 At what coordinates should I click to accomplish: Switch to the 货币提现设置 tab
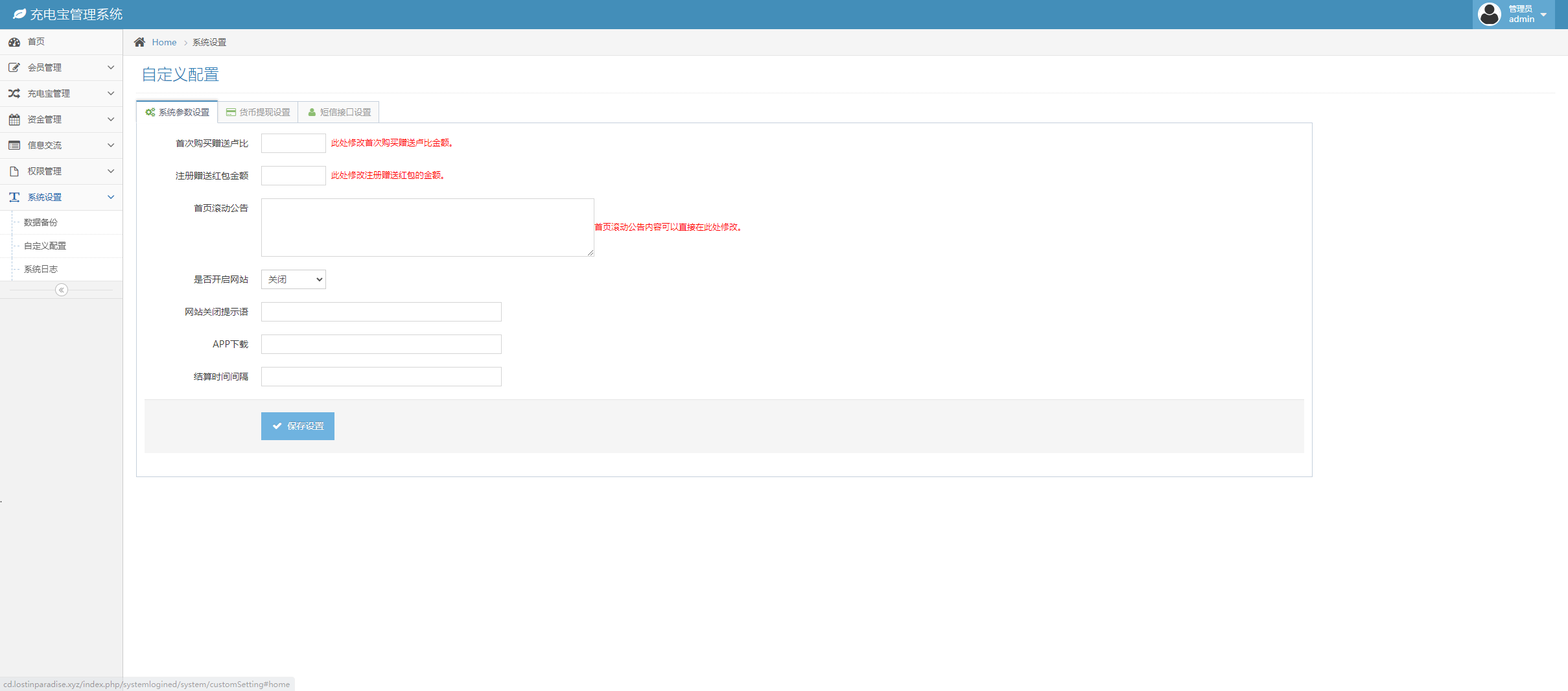coord(258,112)
